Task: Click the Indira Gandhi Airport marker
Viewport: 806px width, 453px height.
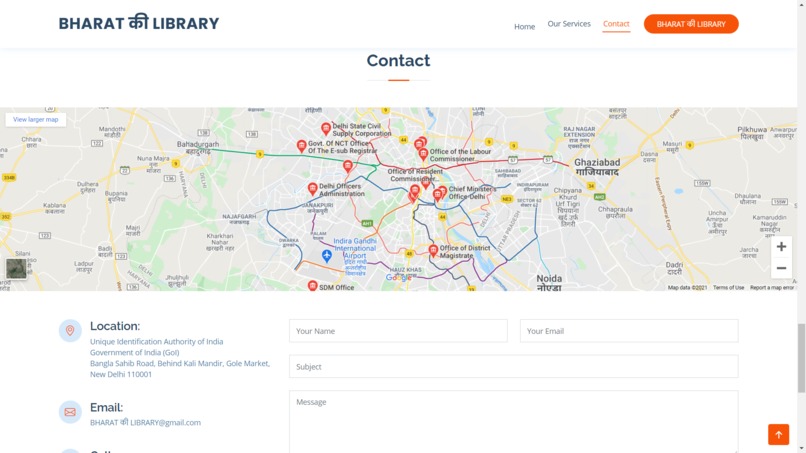Action: (x=326, y=255)
